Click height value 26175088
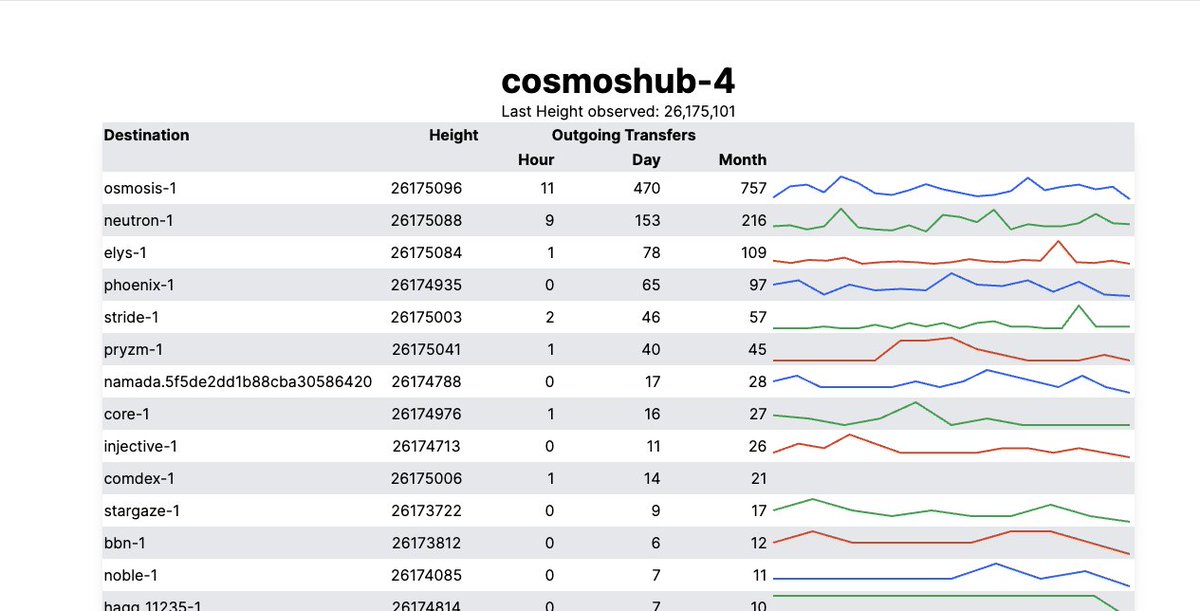 (x=427, y=220)
